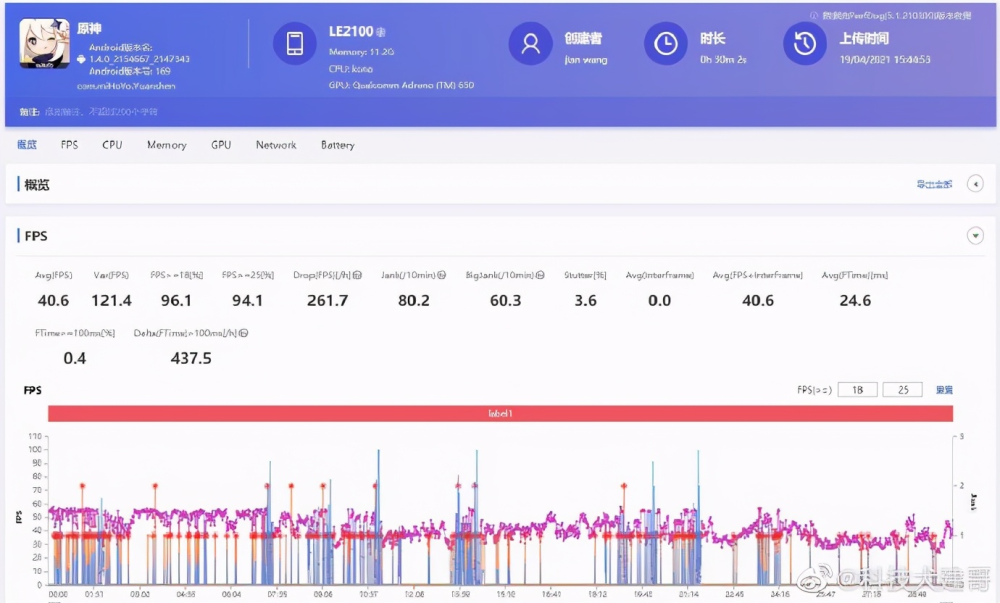Click the BigJank value 60.3
The height and width of the screenshot is (603, 1000).
pos(506,300)
